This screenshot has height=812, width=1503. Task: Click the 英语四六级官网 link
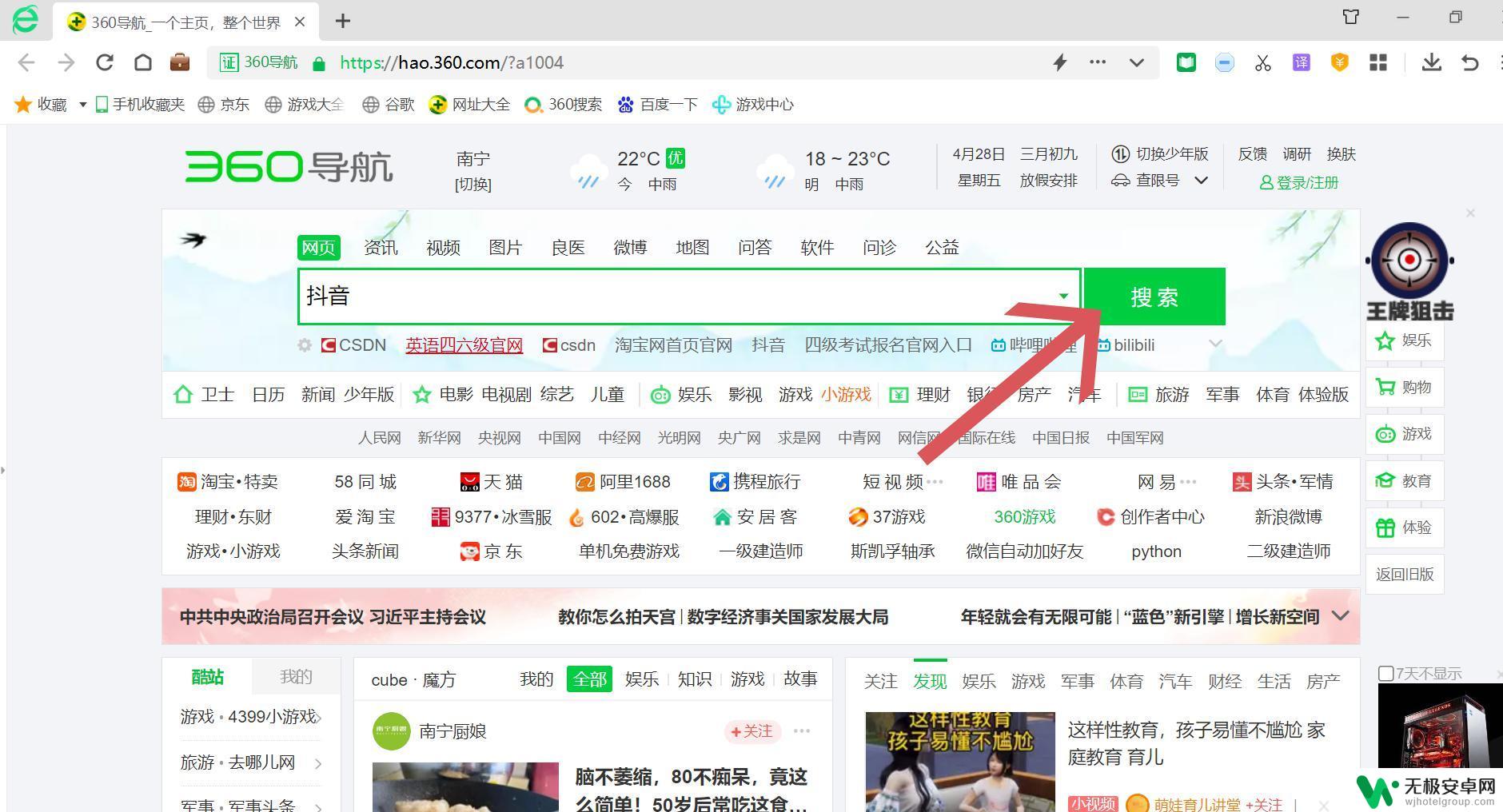464,345
